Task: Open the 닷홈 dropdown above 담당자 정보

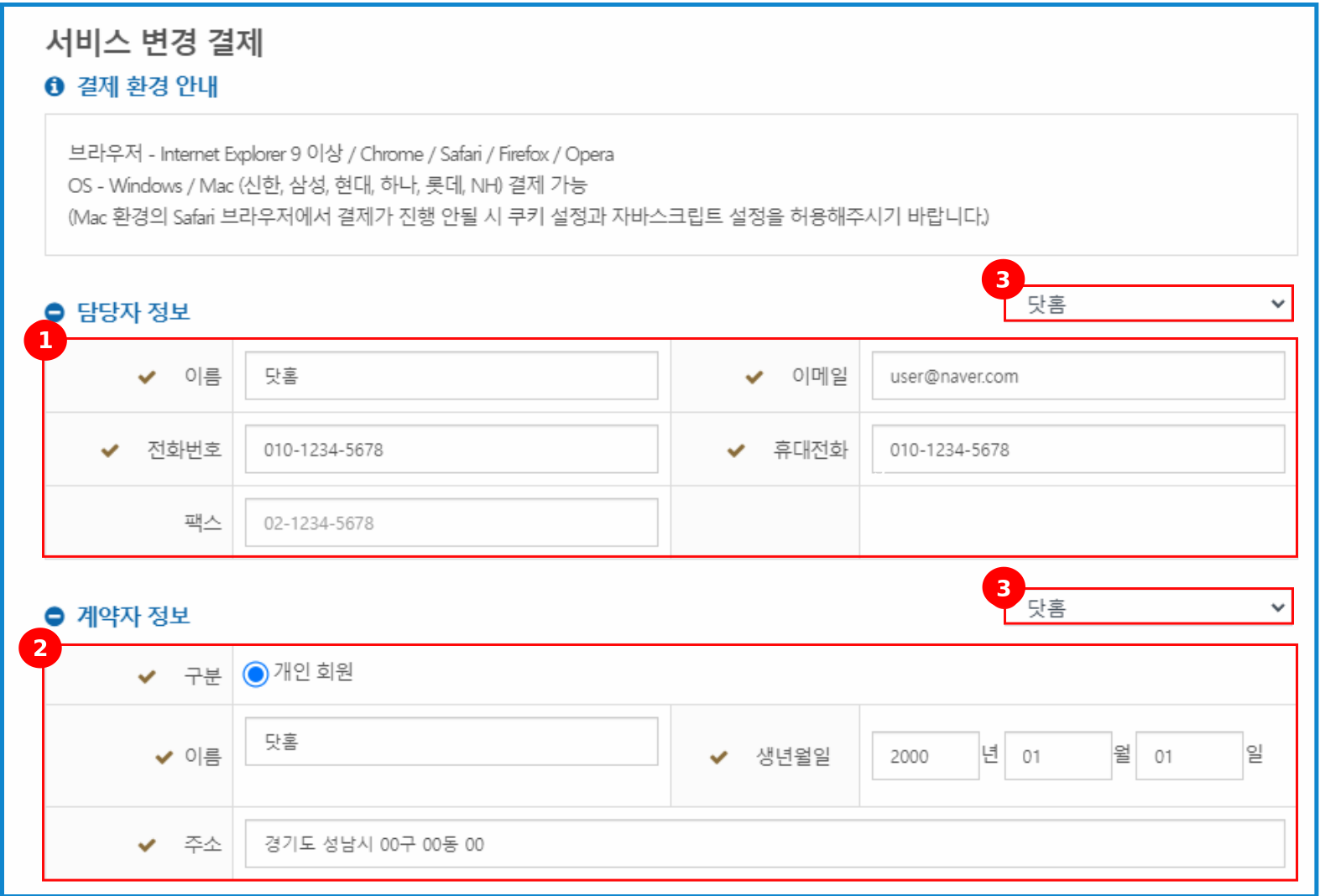Action: pyautogui.click(x=1148, y=304)
